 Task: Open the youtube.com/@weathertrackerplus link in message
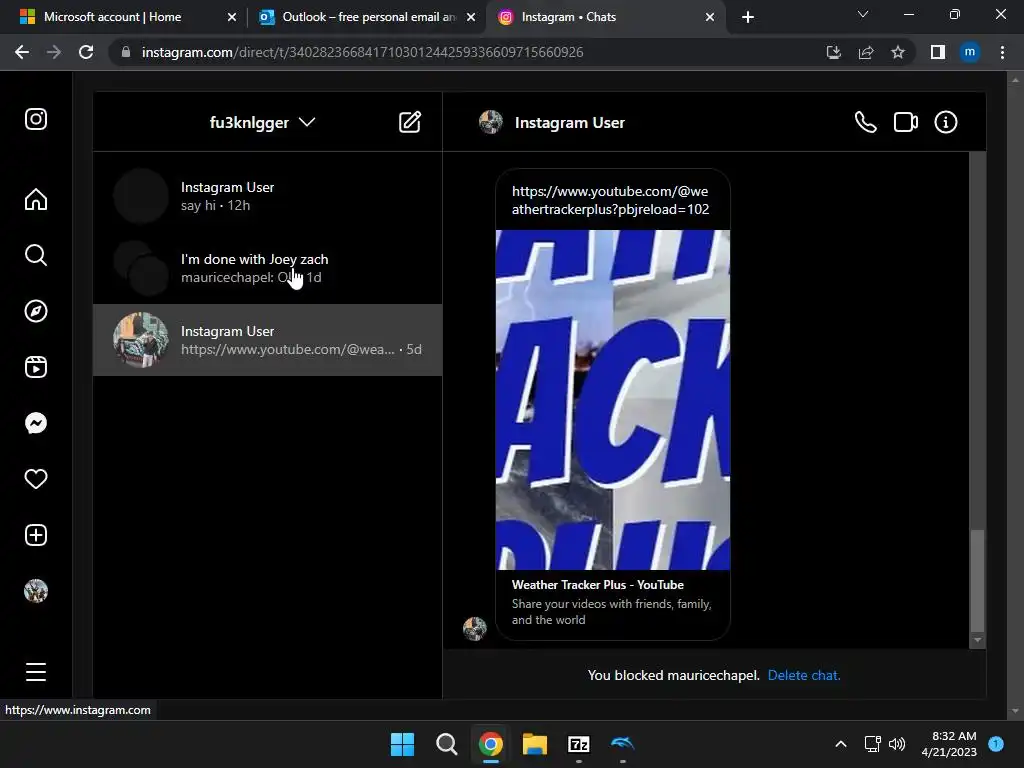(610, 200)
